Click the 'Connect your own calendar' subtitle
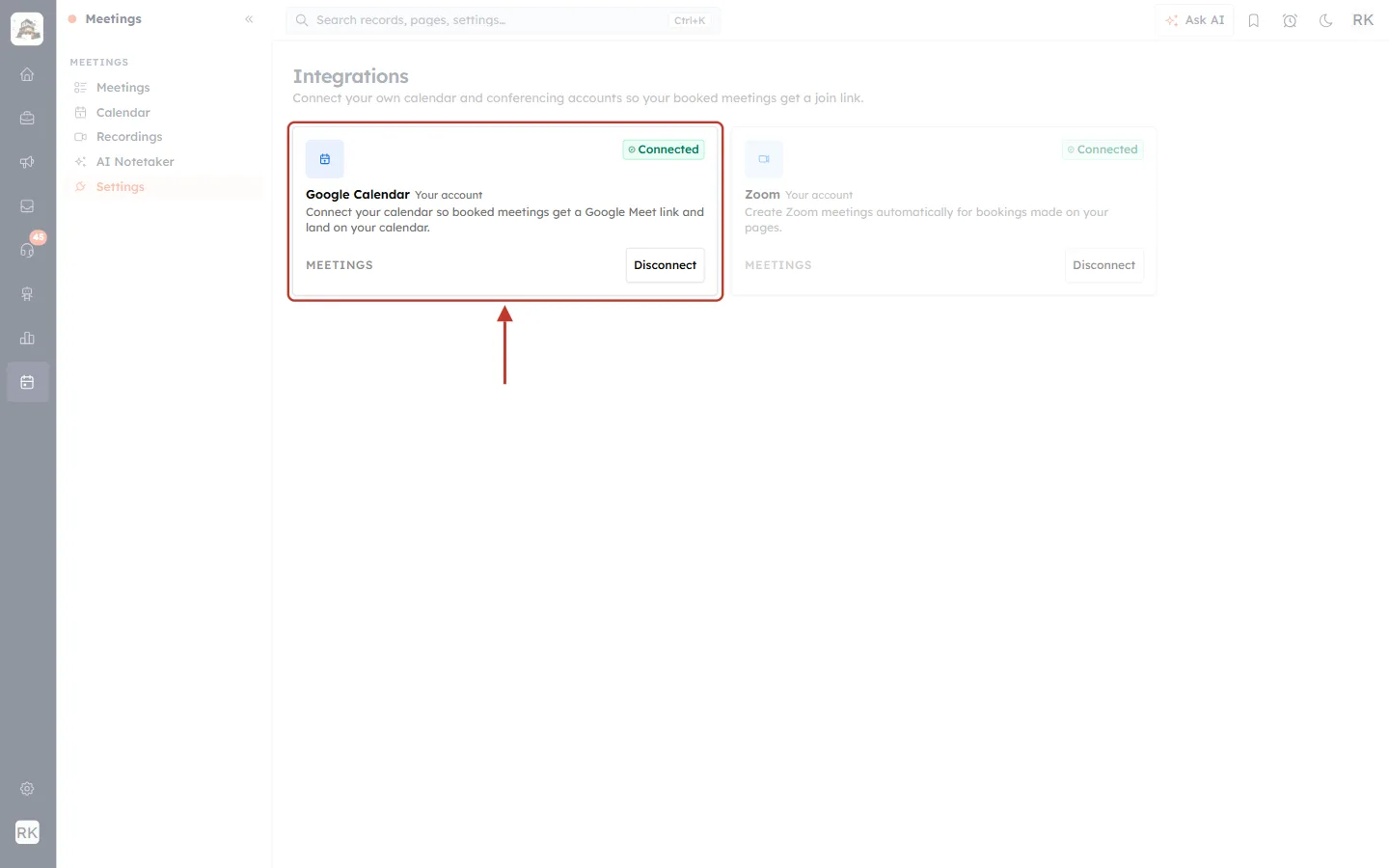Viewport: 1389px width, 868px height. (x=579, y=98)
